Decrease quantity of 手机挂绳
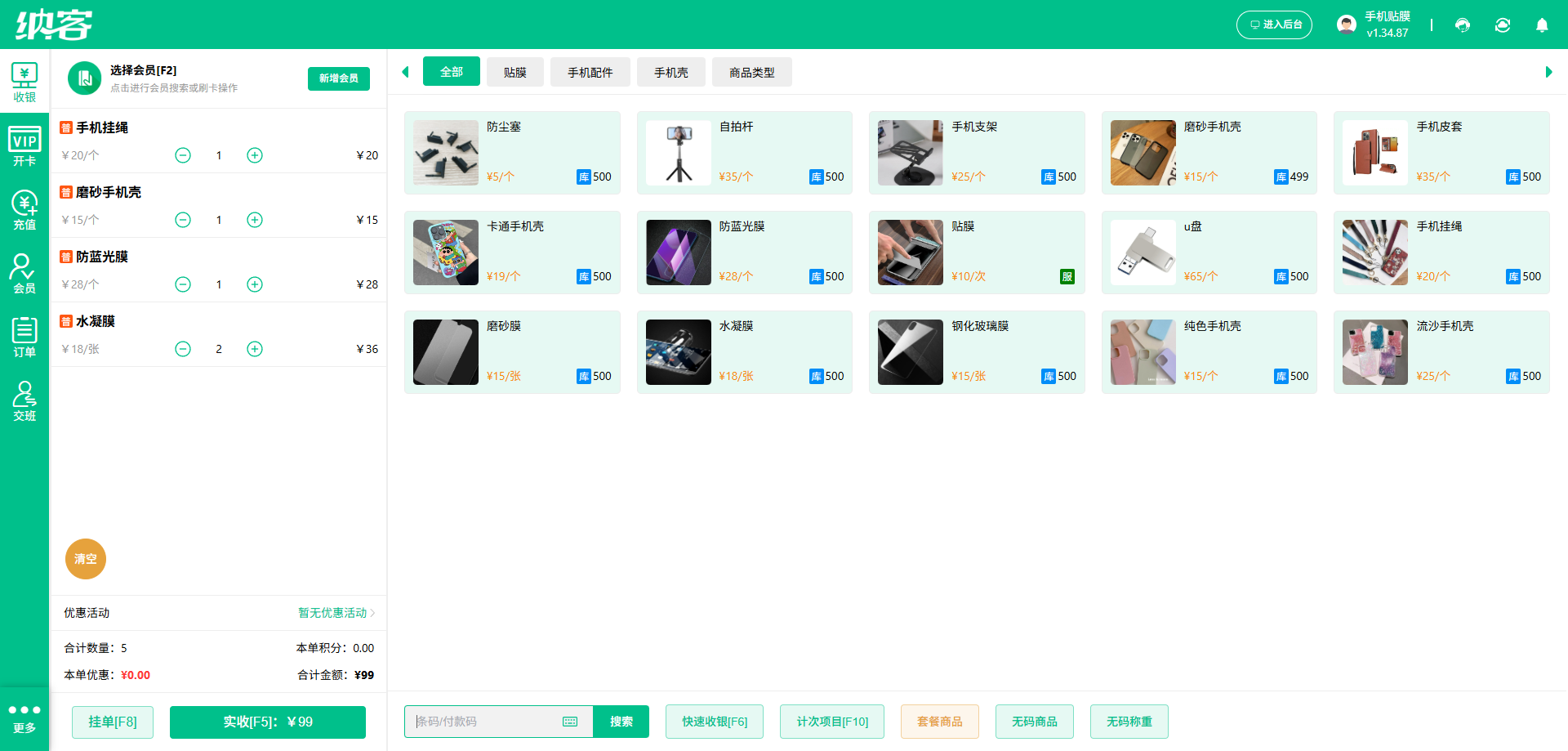This screenshot has height=751, width=1568. point(183,155)
